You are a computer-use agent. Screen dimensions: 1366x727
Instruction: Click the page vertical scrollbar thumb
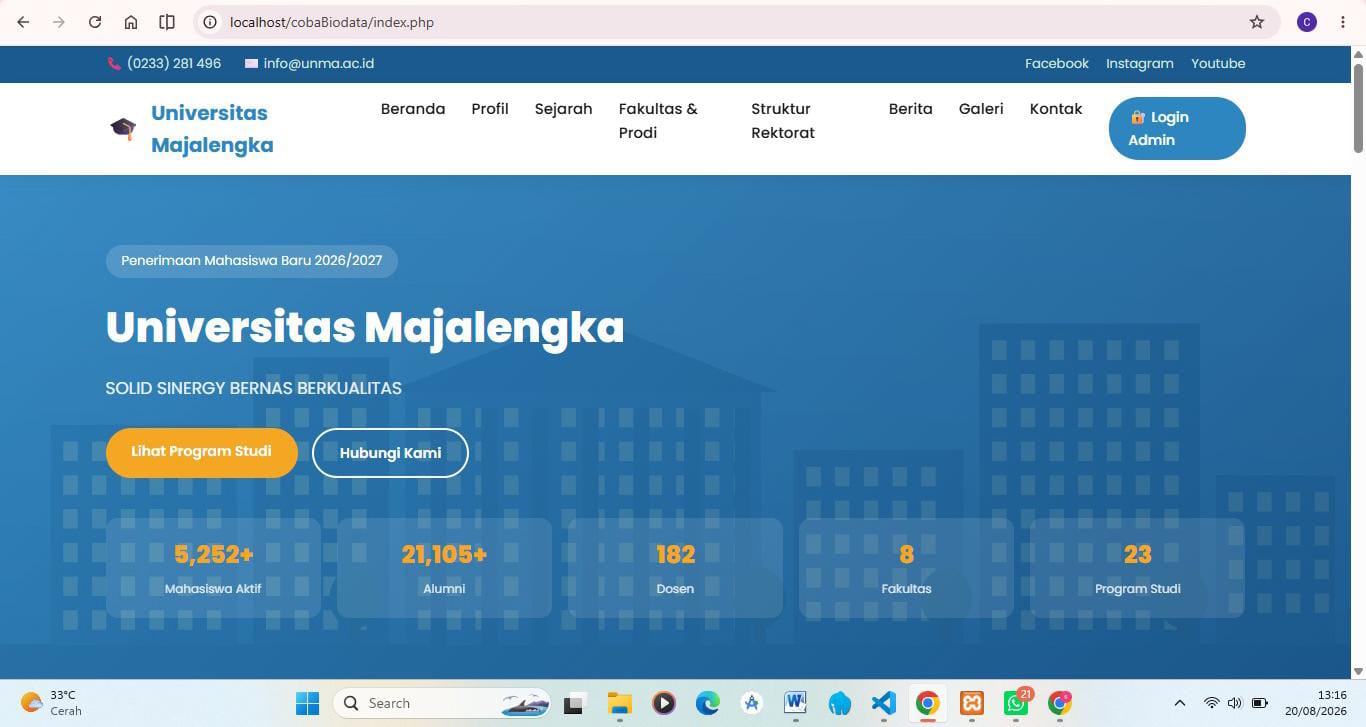point(1358,108)
